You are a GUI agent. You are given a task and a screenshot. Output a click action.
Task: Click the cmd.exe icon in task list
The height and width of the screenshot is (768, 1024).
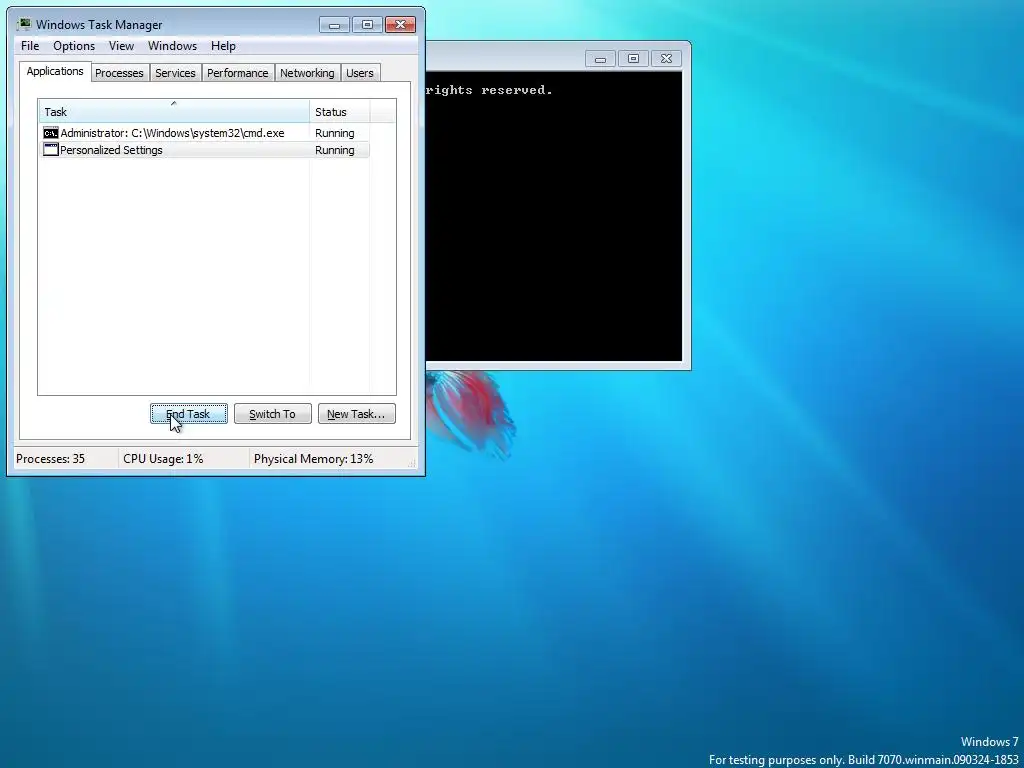coord(51,133)
